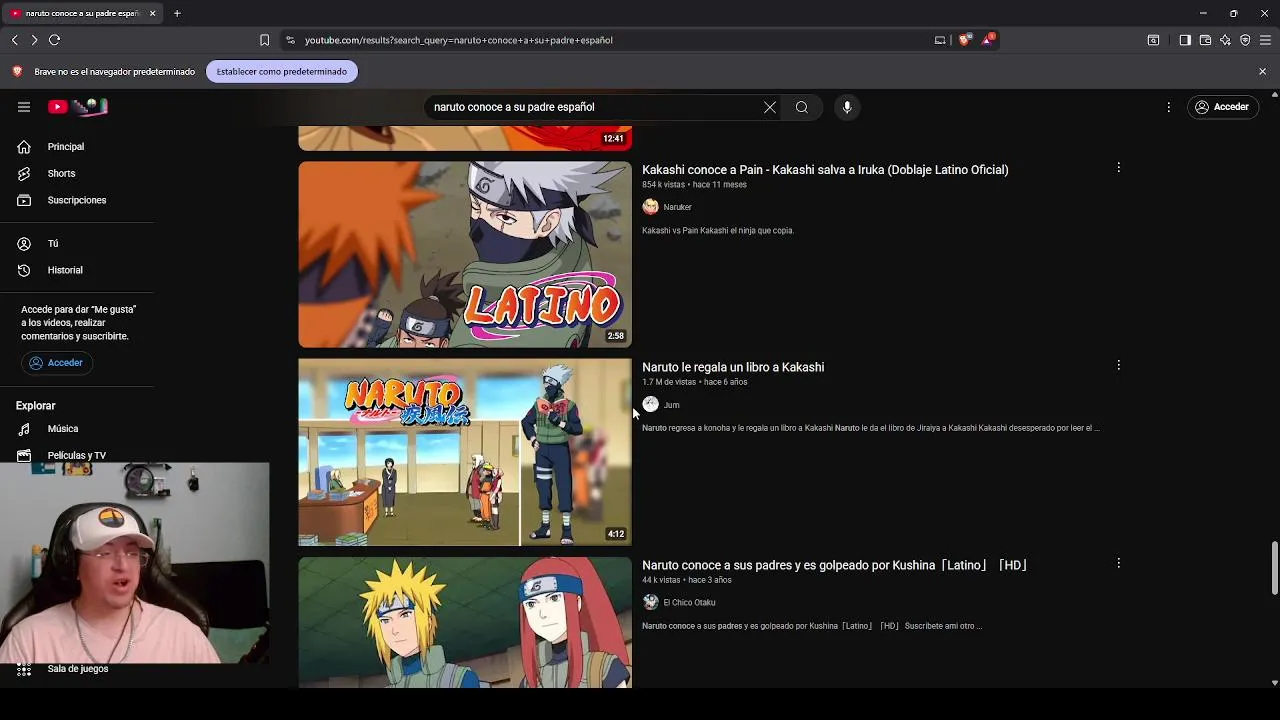The height and width of the screenshot is (720, 1280).
Task: Open YouTube settings three-dot menu in header
Action: [x=1168, y=107]
